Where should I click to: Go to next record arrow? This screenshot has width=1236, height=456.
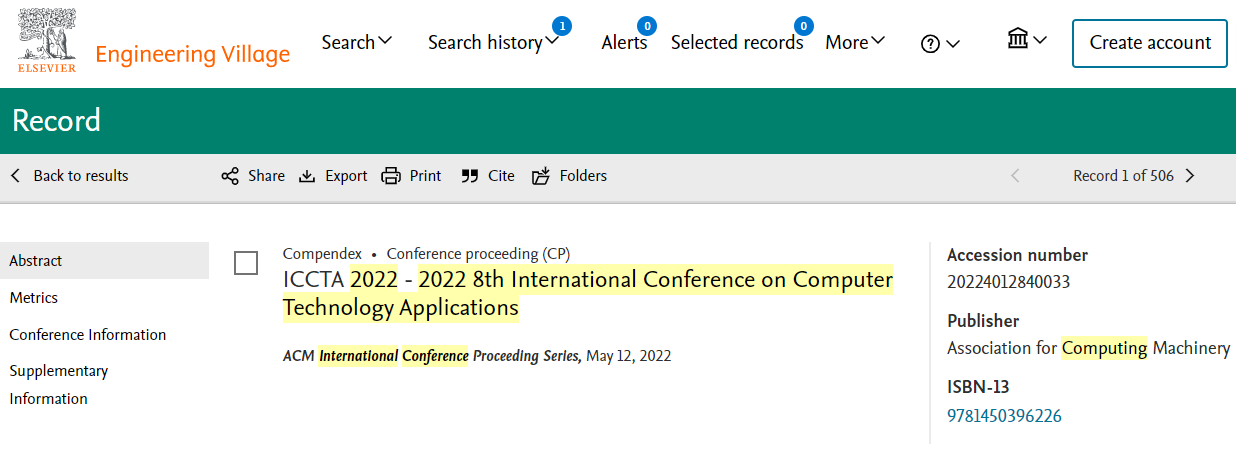coord(1190,176)
